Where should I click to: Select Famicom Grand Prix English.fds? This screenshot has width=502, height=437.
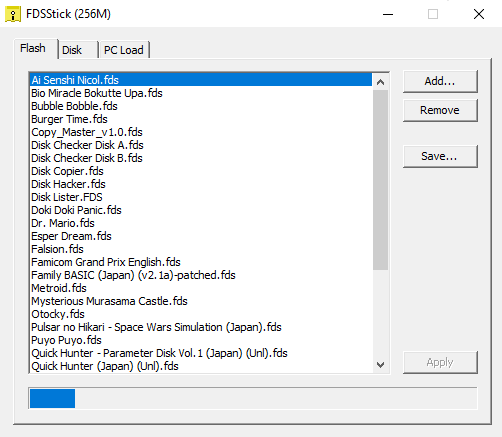[x=201, y=262]
